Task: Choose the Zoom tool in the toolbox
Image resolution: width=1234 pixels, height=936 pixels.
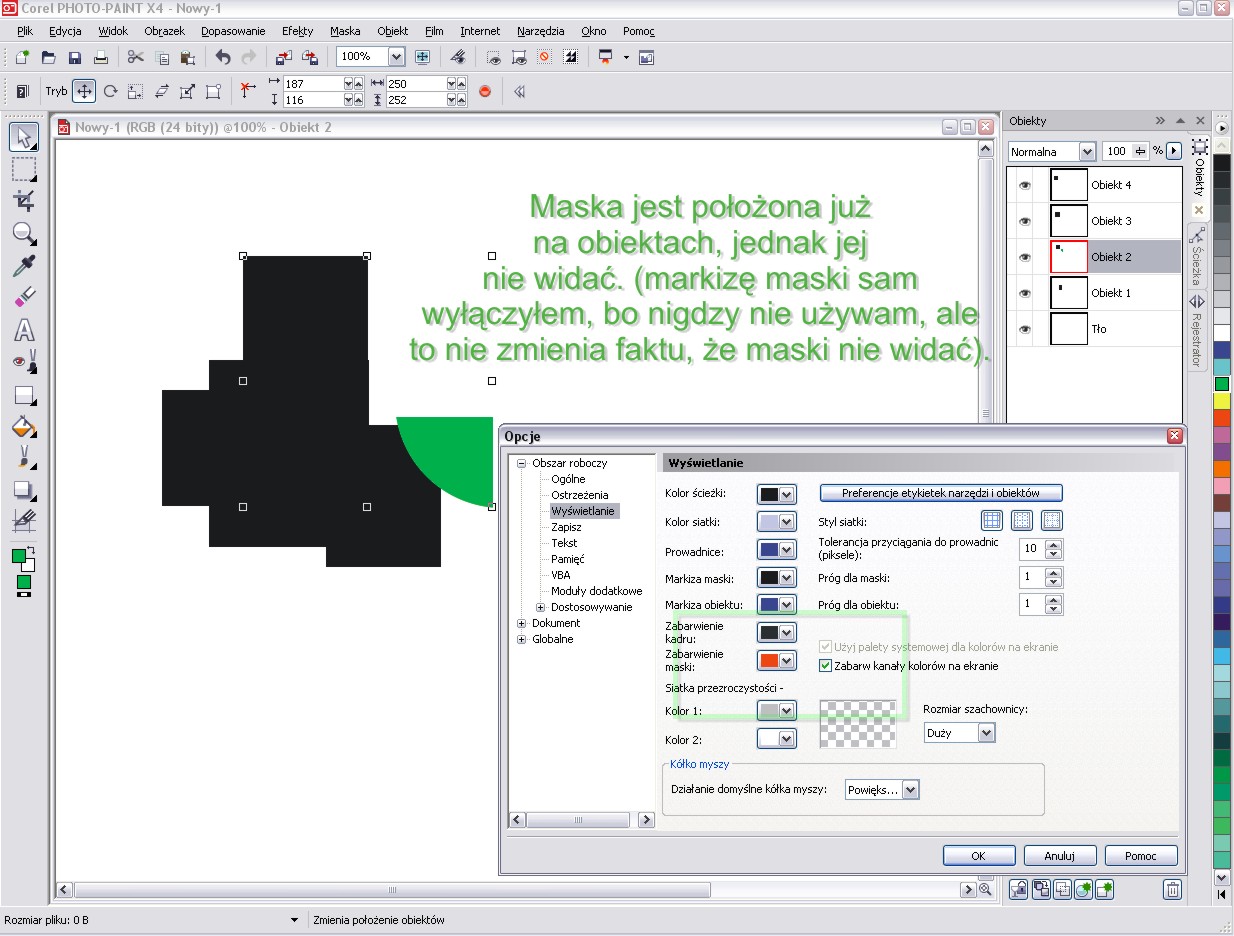Action: [x=24, y=234]
